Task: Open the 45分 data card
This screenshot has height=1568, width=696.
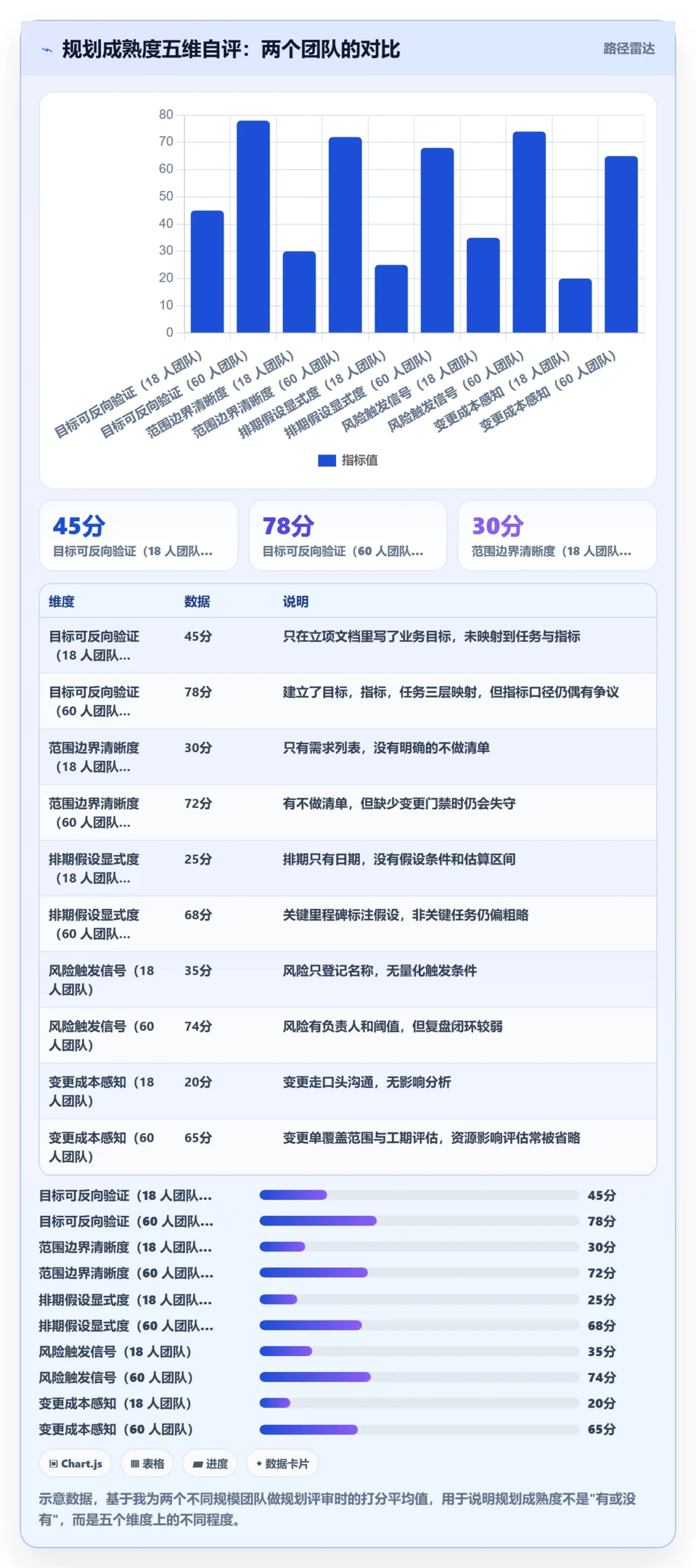Action: pos(138,535)
